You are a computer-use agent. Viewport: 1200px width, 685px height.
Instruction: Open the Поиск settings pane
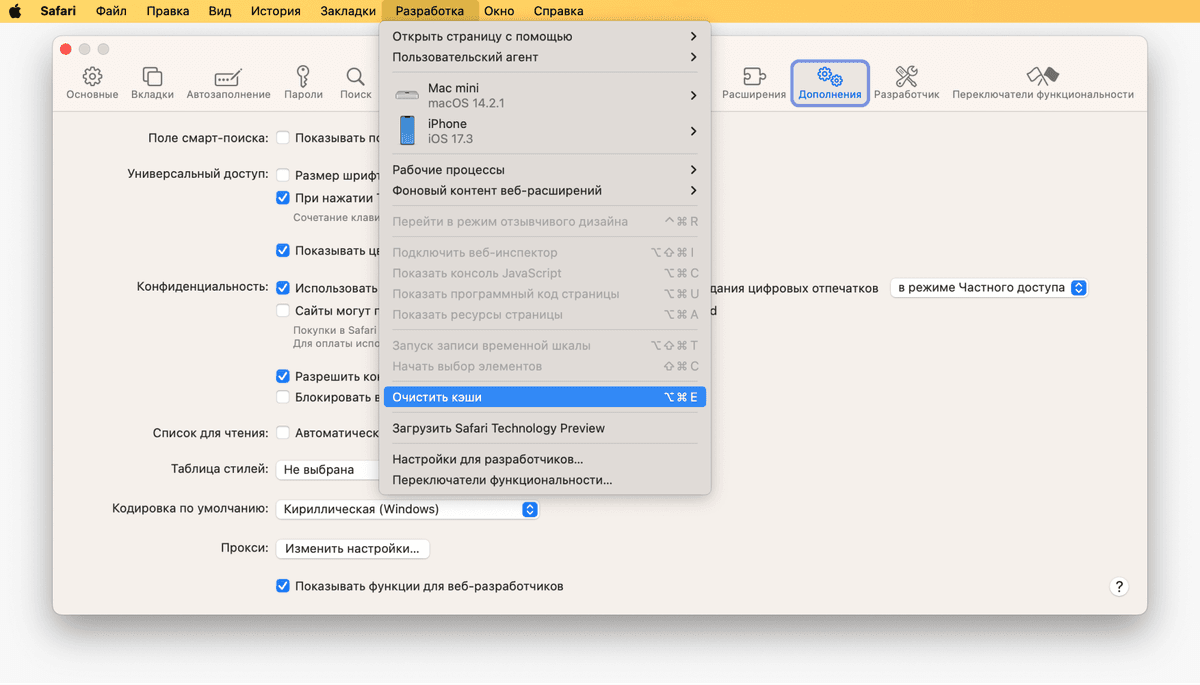coord(355,83)
